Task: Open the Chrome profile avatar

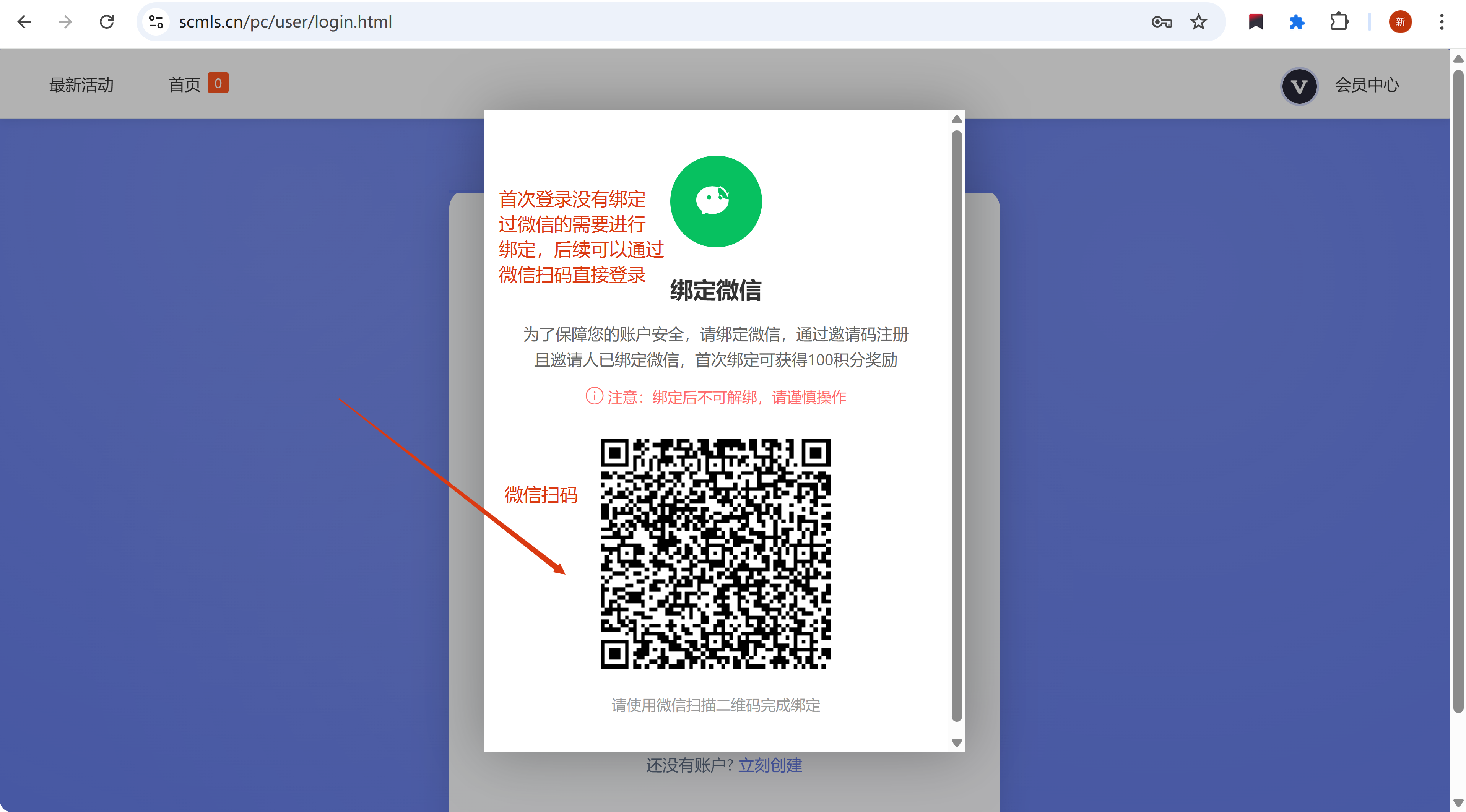Action: click(1400, 22)
